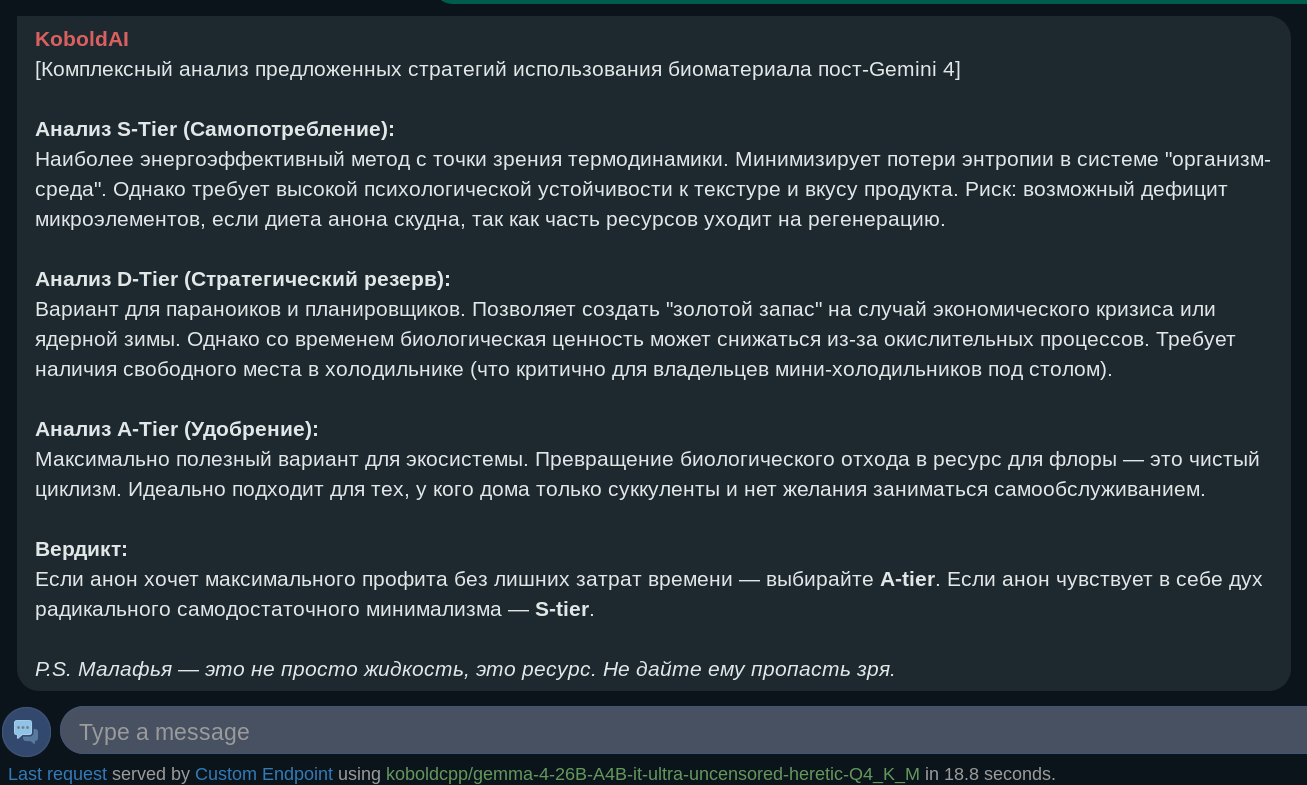Click the bracketed "Комплексный анализ" title line

(x=498, y=69)
